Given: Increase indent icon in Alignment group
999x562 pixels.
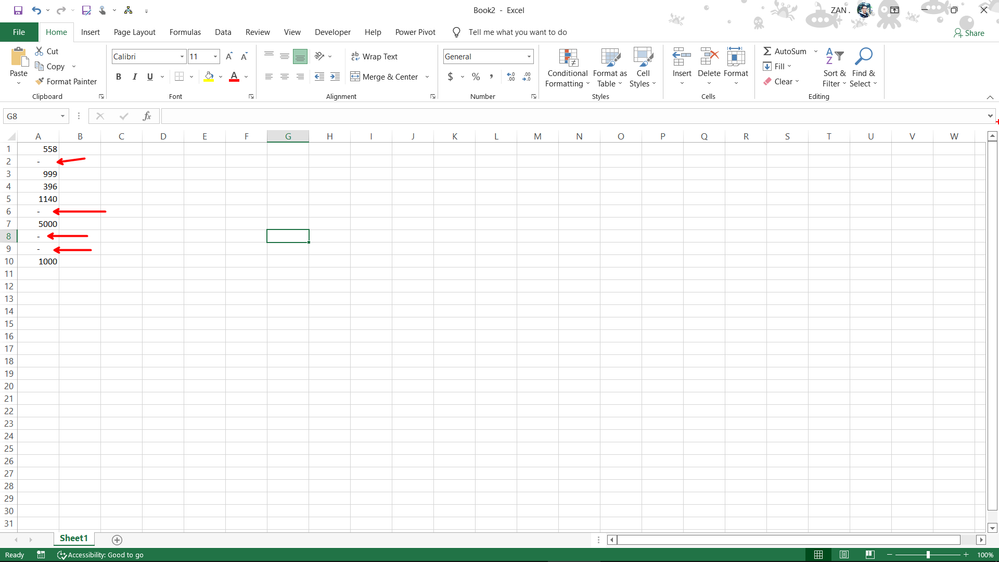Looking at the screenshot, I should click(334, 76).
